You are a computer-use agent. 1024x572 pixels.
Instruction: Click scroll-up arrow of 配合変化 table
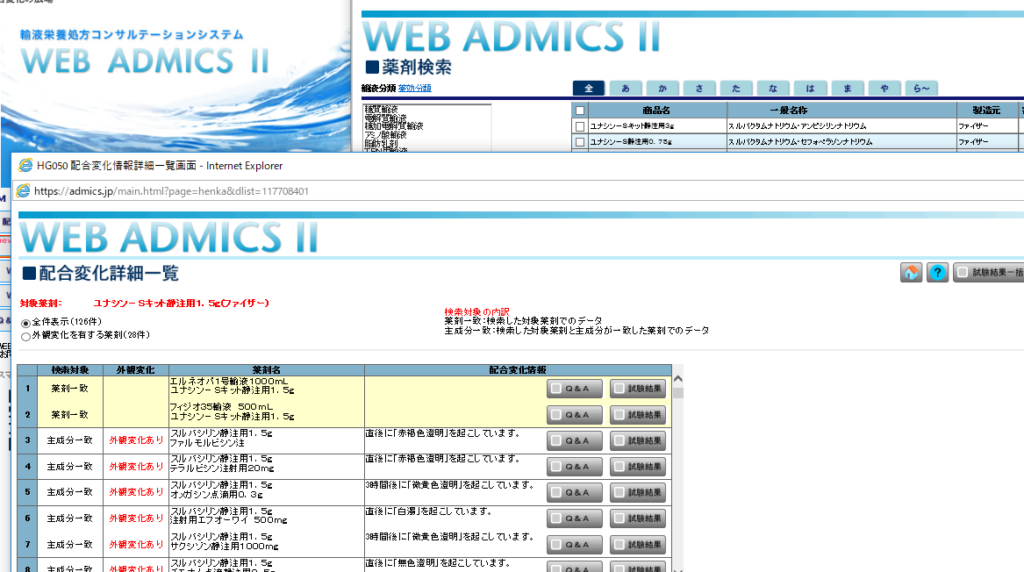click(678, 379)
